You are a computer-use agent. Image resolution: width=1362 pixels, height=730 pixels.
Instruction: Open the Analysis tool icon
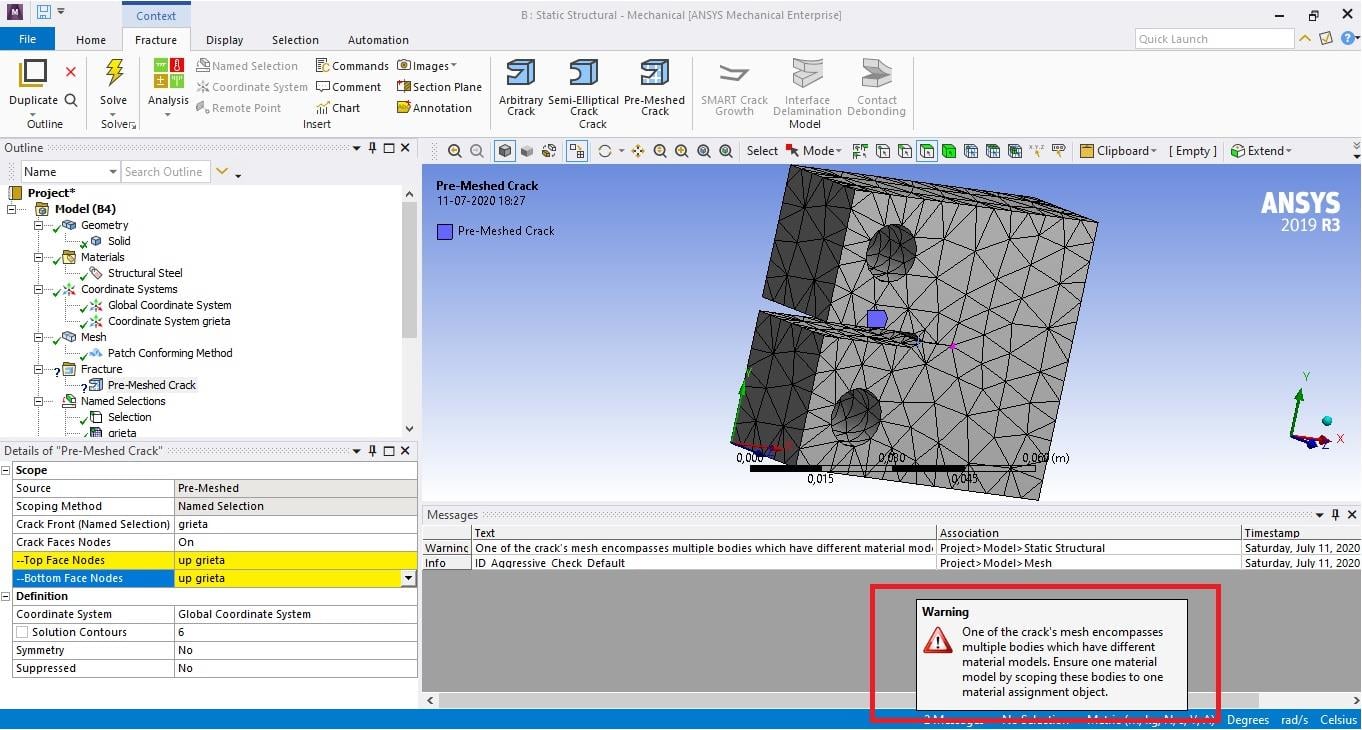[168, 74]
